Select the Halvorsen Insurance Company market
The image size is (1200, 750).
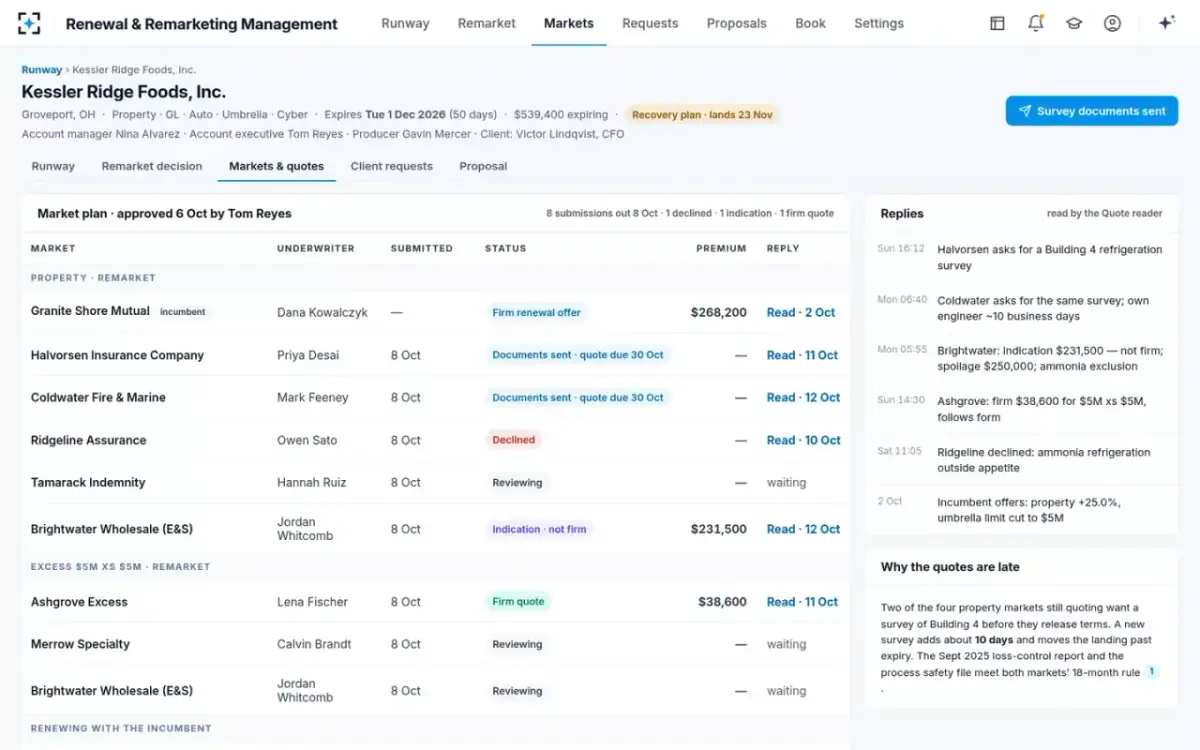click(x=117, y=355)
